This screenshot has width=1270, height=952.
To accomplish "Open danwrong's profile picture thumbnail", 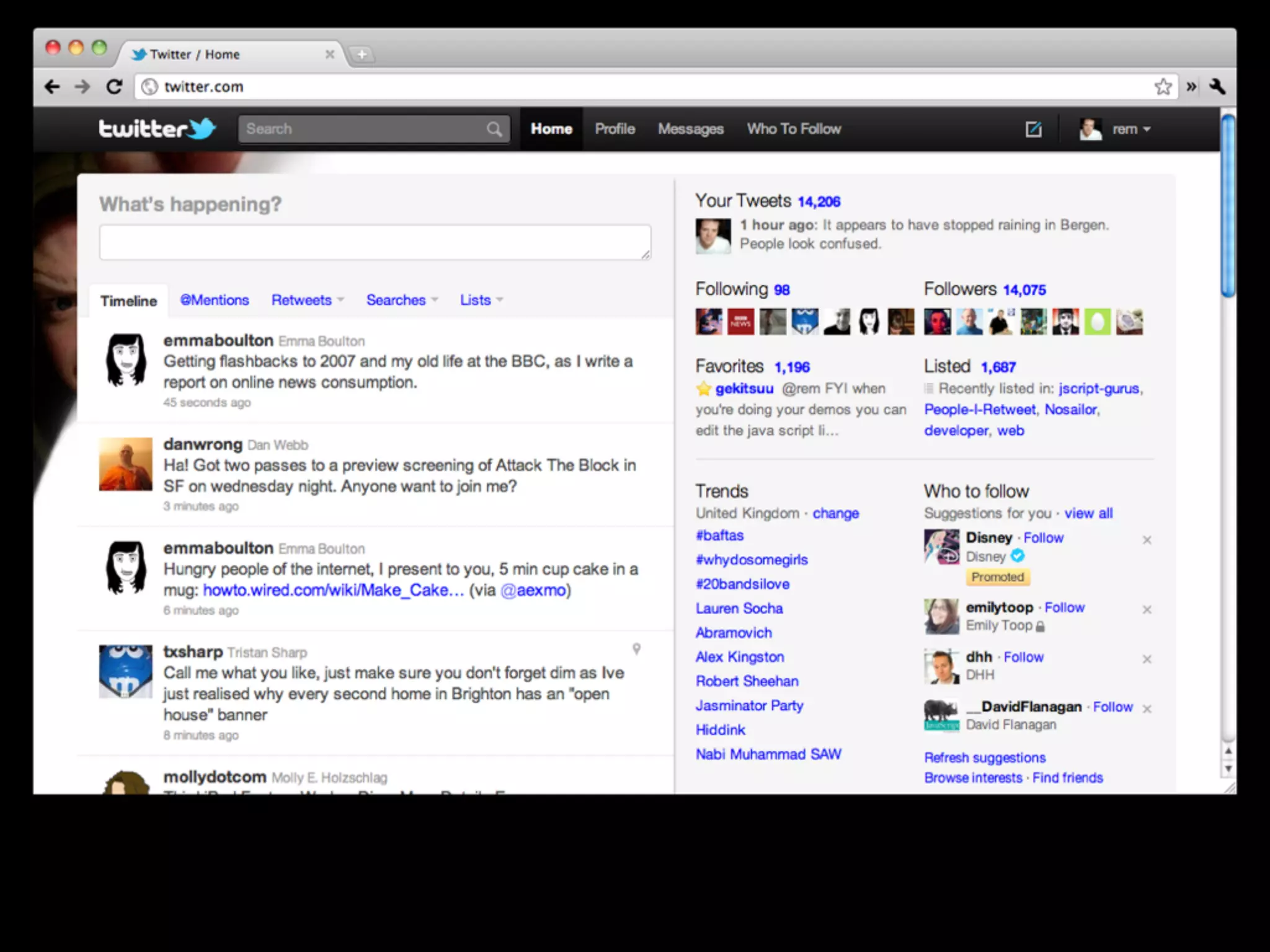I will coord(126,464).
